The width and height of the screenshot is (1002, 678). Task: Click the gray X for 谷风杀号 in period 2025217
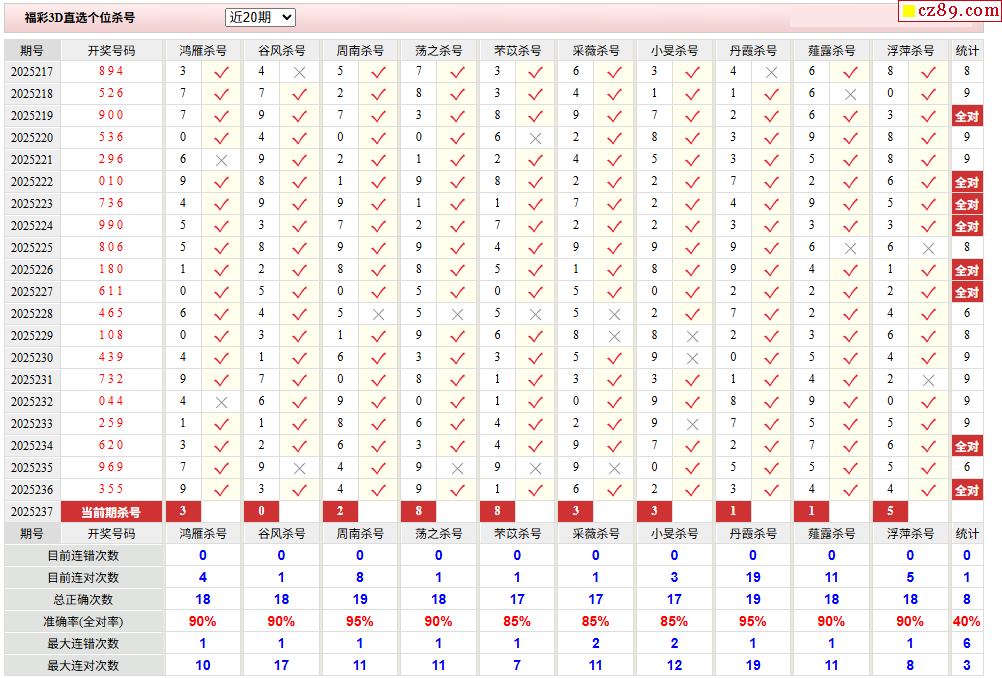pyautogui.click(x=299, y=72)
